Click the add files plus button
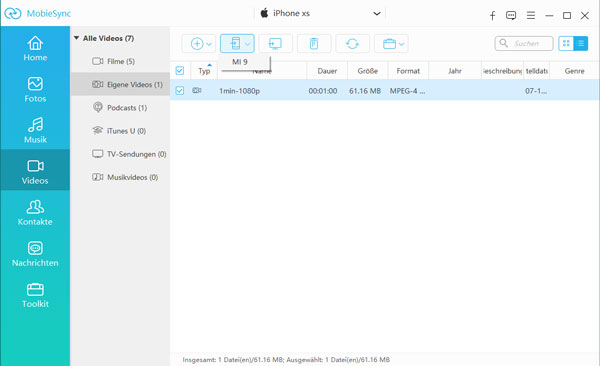Screen dimensions: 600x366 pos(197,44)
